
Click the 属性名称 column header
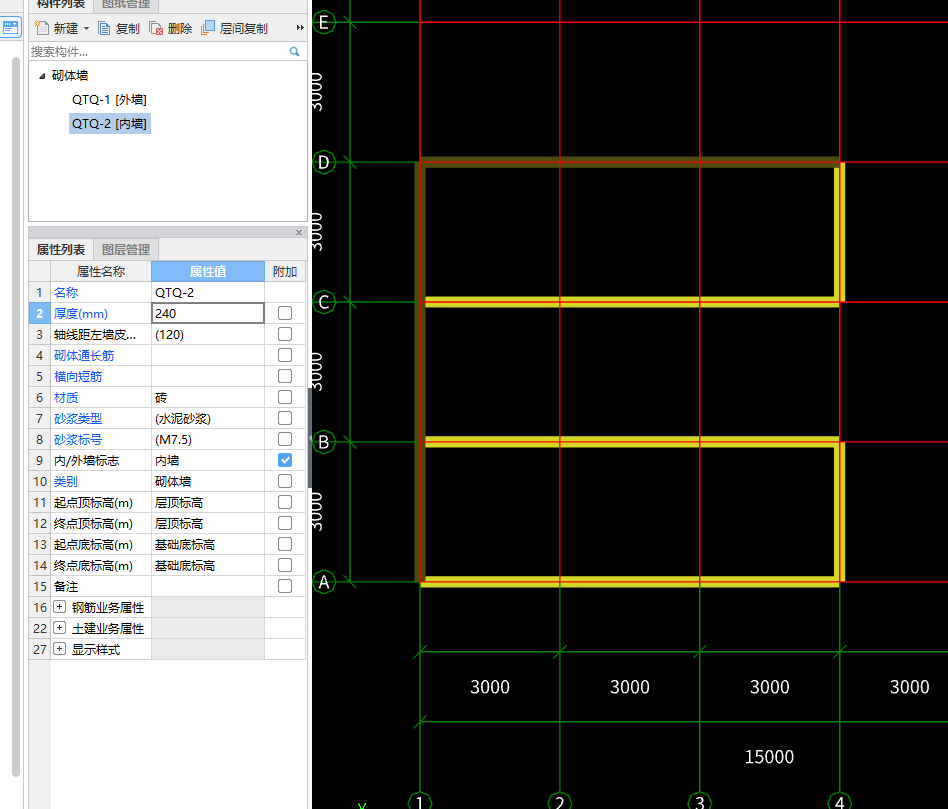coord(101,271)
